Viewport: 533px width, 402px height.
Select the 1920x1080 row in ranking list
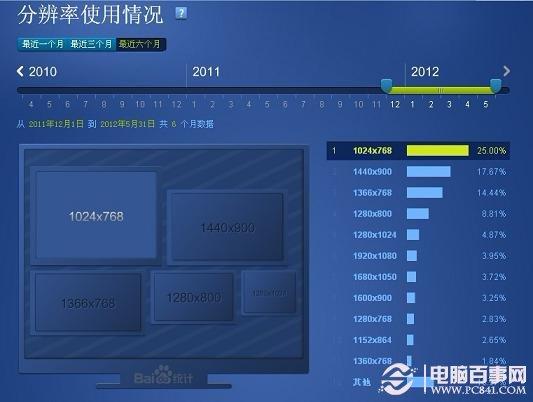click(x=418, y=256)
